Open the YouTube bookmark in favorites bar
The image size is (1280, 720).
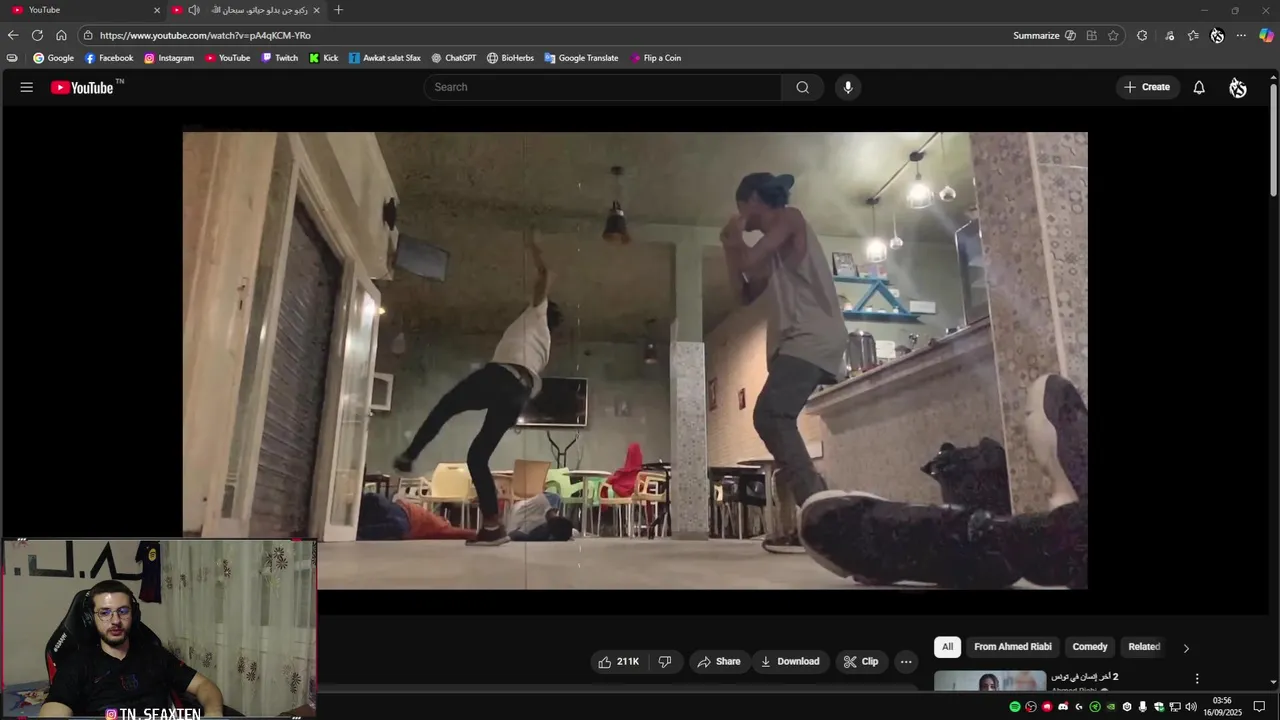pyautogui.click(x=227, y=58)
